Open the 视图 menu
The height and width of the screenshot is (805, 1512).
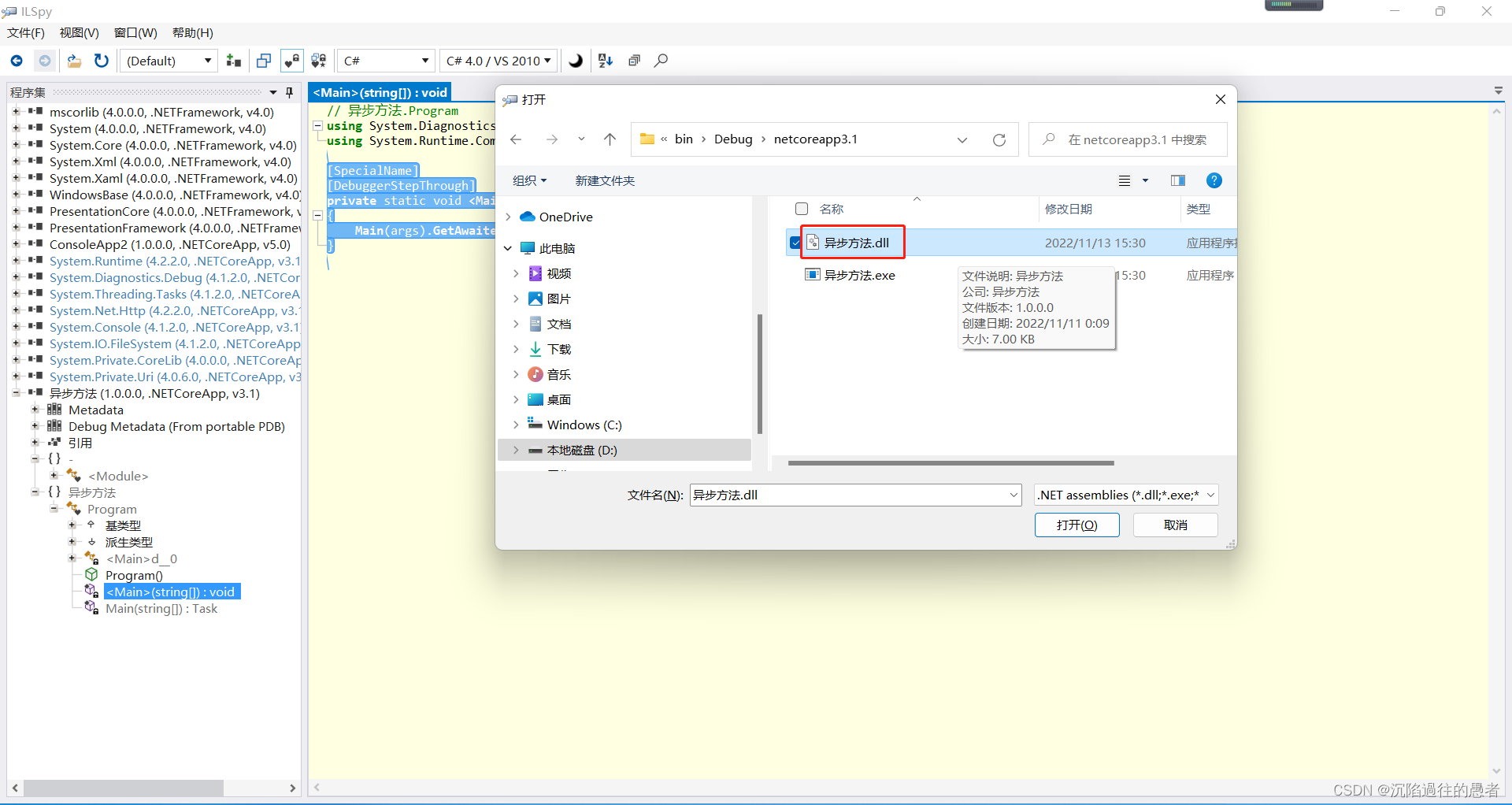click(78, 32)
